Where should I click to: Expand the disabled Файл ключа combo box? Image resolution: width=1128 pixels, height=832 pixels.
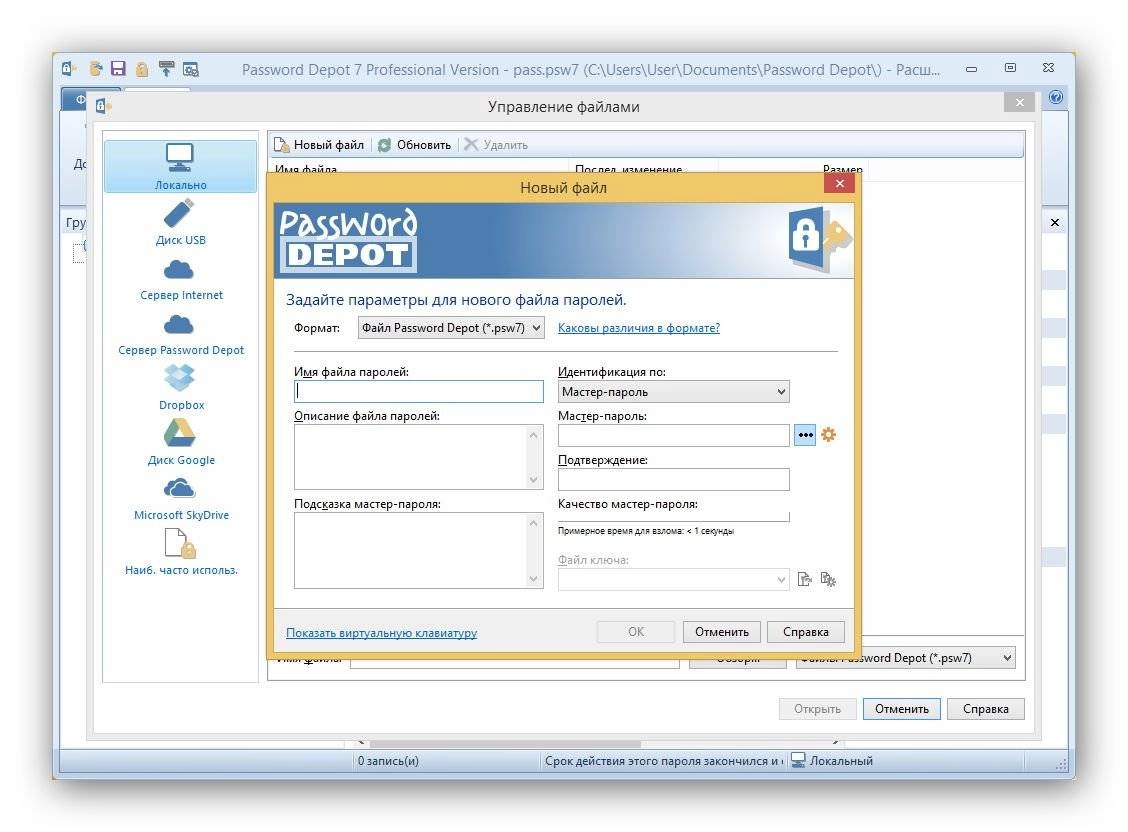(673, 580)
